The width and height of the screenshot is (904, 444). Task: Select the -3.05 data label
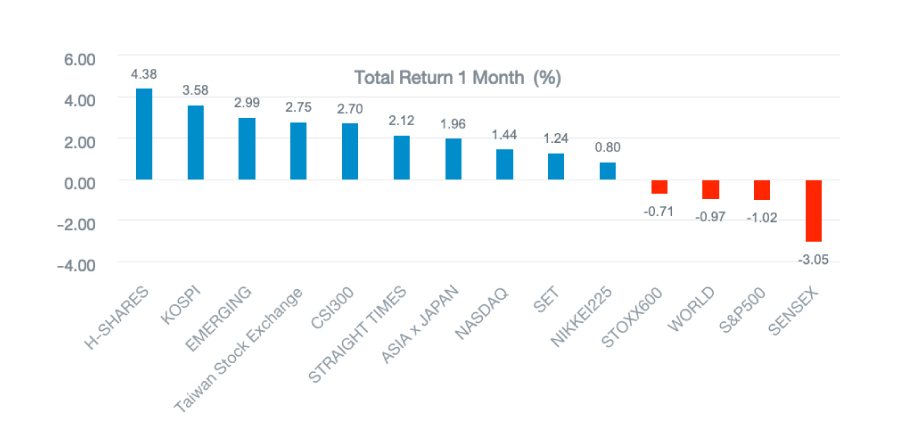[814, 259]
